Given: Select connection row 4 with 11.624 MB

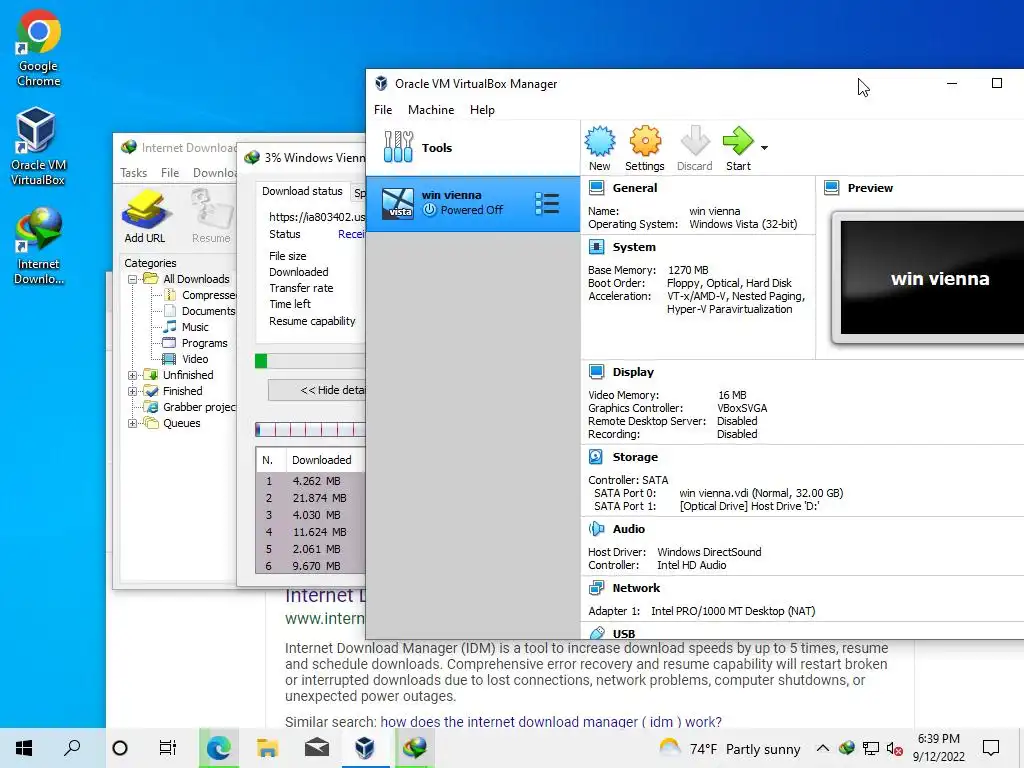Looking at the screenshot, I should tap(311, 532).
